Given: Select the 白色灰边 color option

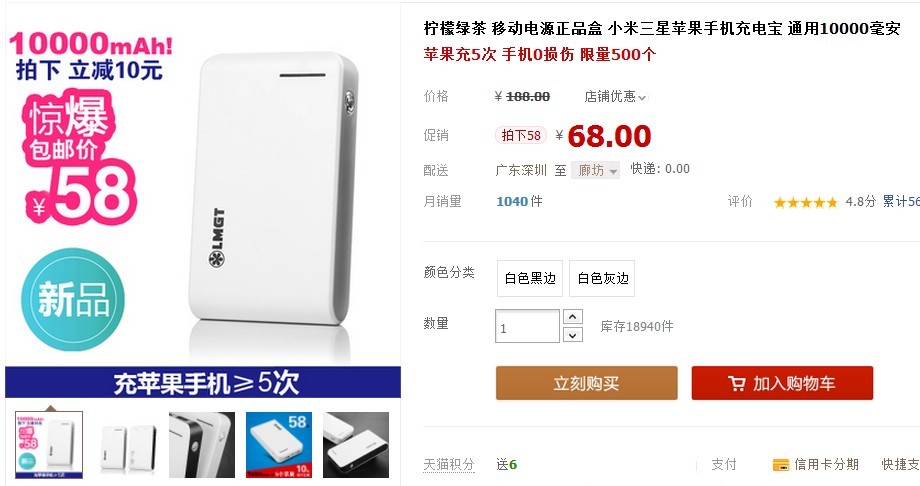Looking at the screenshot, I should point(602,278).
